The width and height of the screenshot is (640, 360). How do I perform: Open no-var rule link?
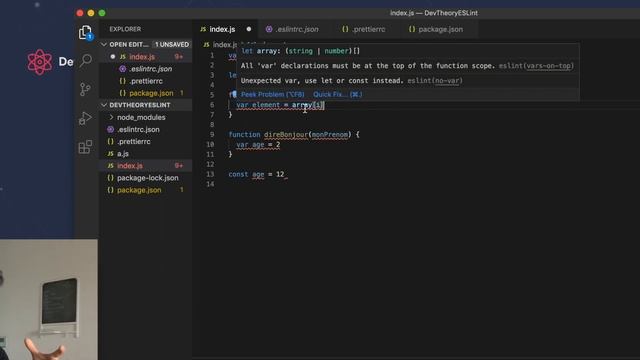point(447,81)
